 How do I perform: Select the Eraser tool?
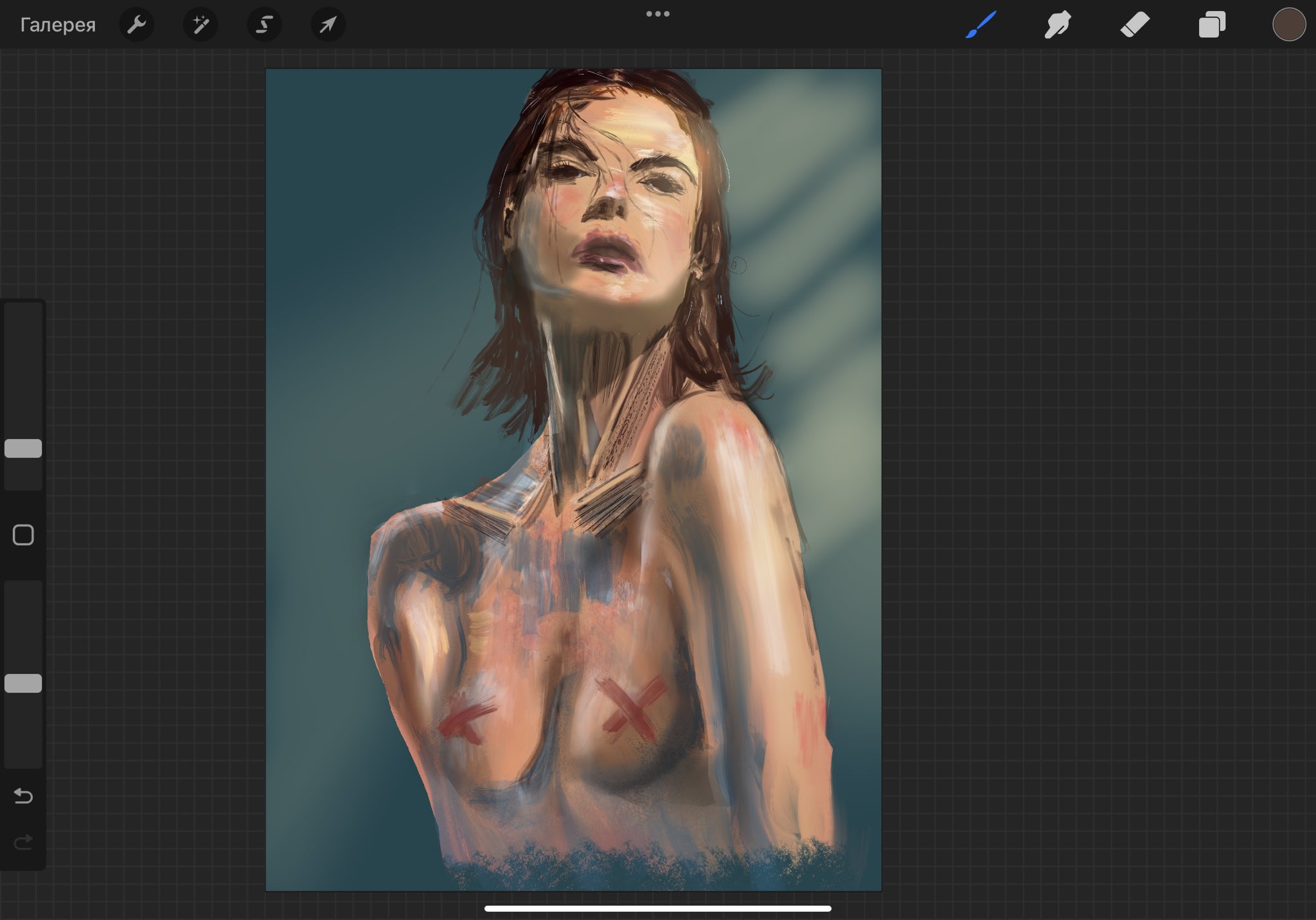coord(1135,25)
